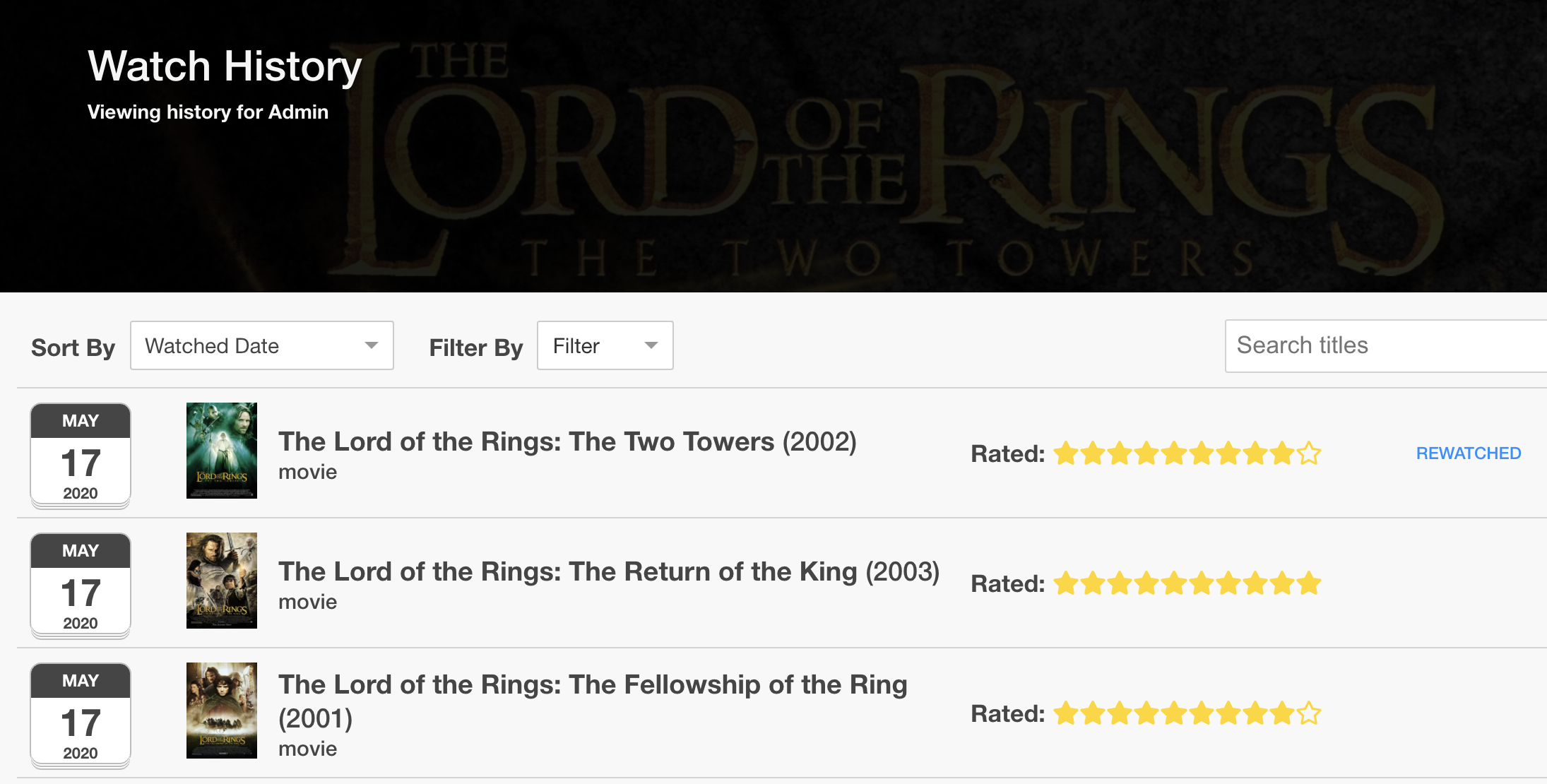Click the empty tenth star for Two Towers
This screenshot has width=1547, height=784.
[x=1309, y=453]
